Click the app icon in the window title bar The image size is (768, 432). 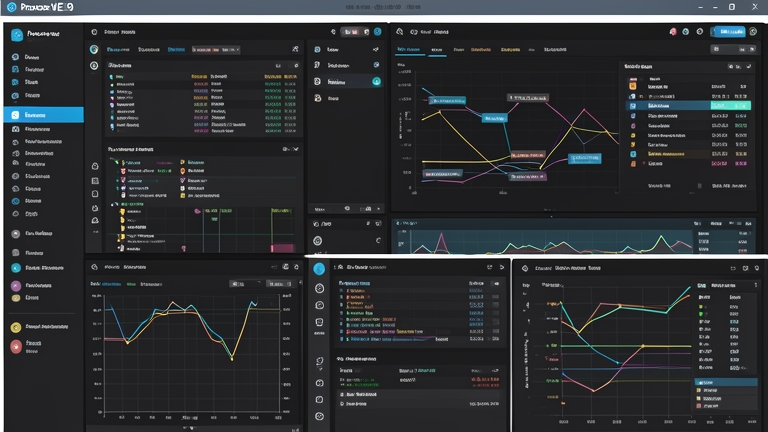(11, 7)
